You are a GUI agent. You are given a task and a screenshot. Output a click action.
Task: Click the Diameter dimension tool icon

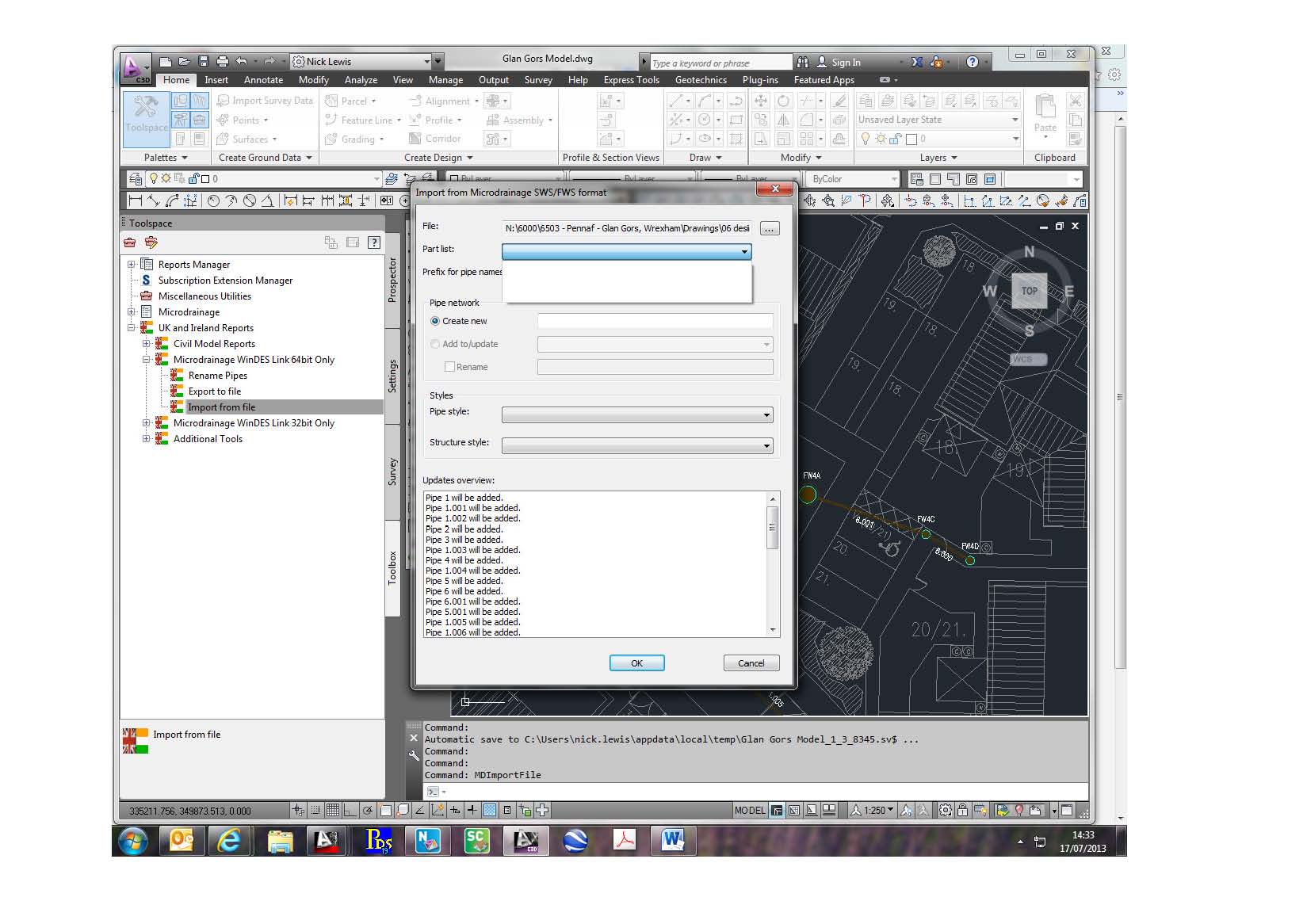point(250,201)
